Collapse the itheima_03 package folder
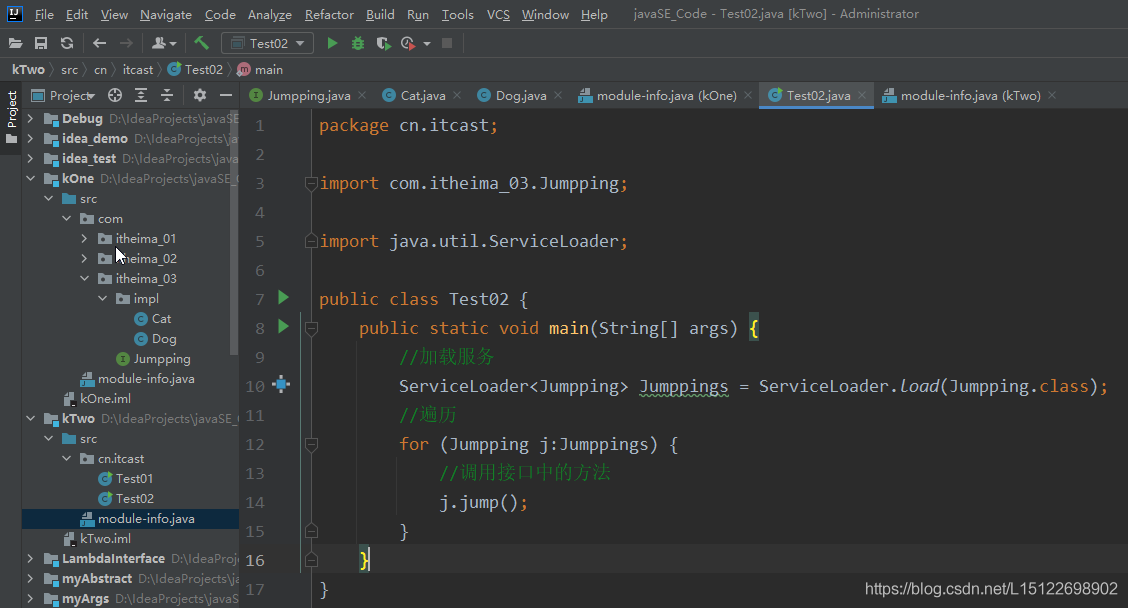1128x608 pixels. (85, 279)
